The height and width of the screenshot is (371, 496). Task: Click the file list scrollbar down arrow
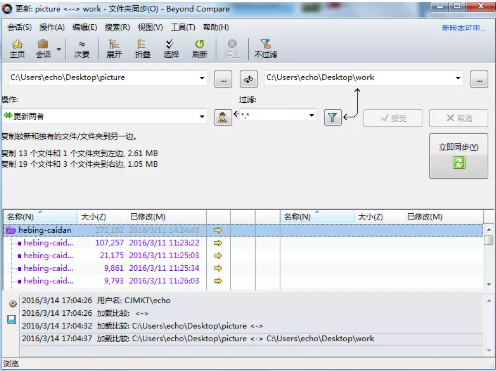pyautogui.click(x=489, y=284)
